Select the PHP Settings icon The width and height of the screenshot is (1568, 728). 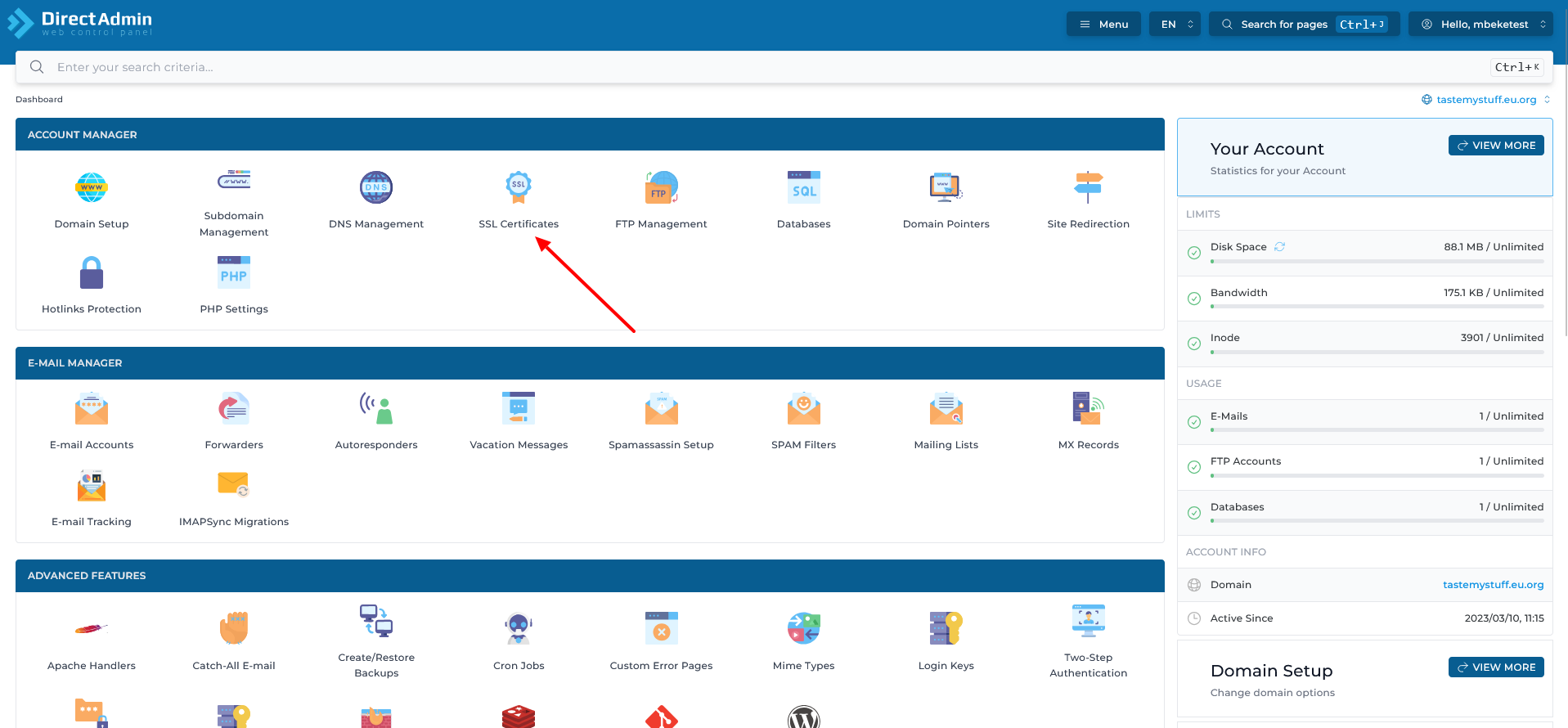[234, 272]
